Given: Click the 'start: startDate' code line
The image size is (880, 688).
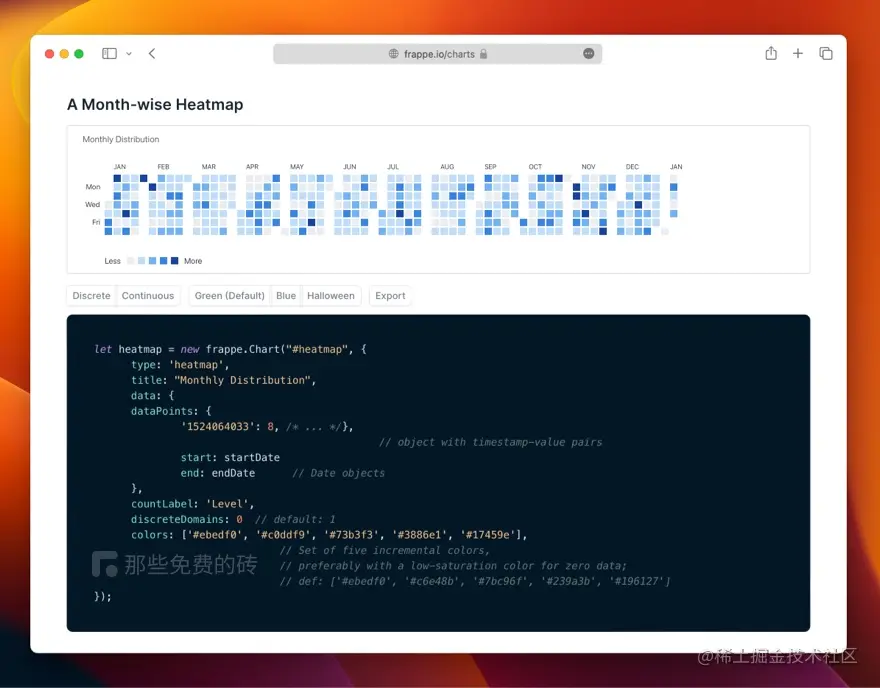Looking at the screenshot, I should tap(230, 457).
